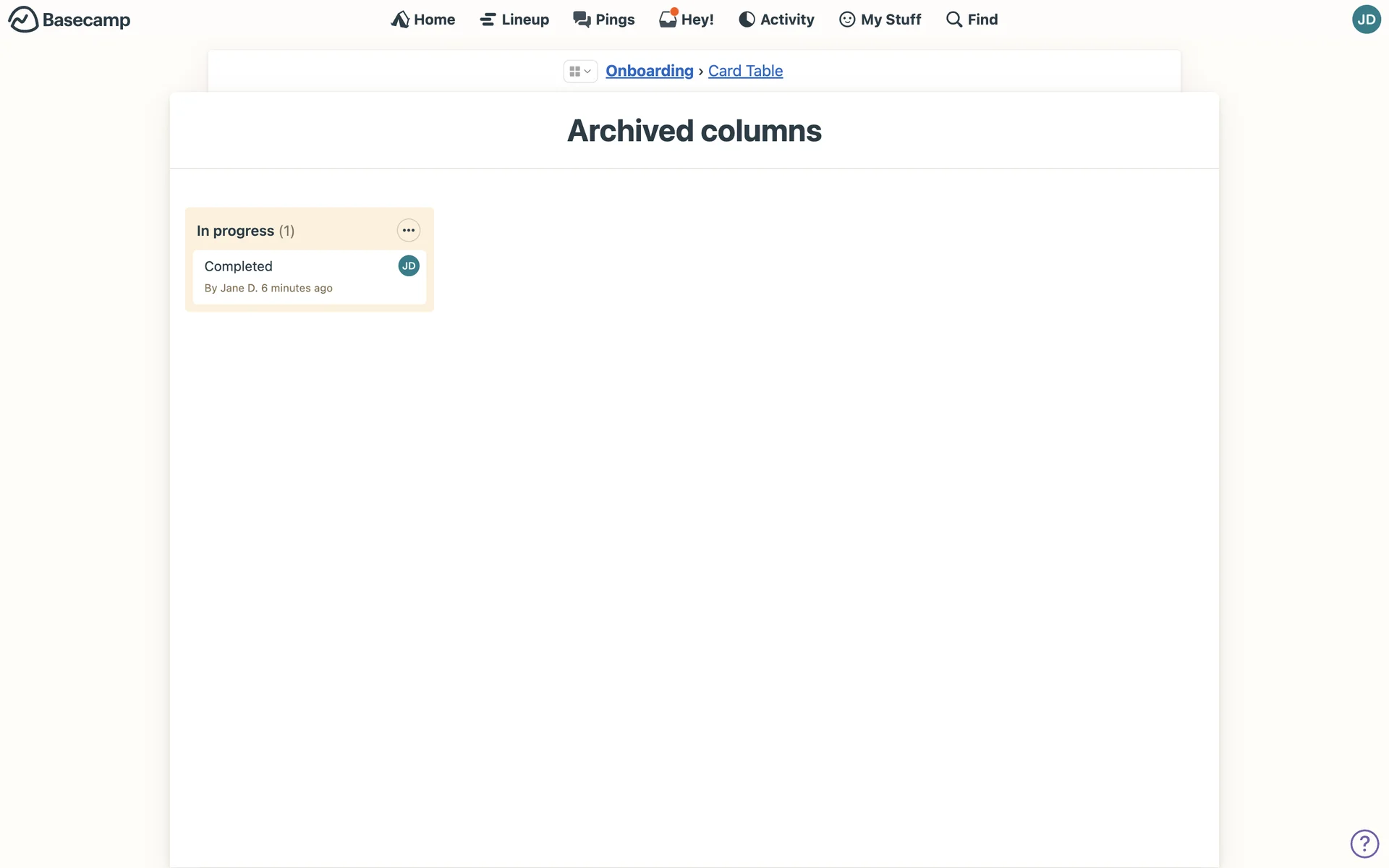Open the In progress column options menu
Screen dimensions: 1389x868
409,231
